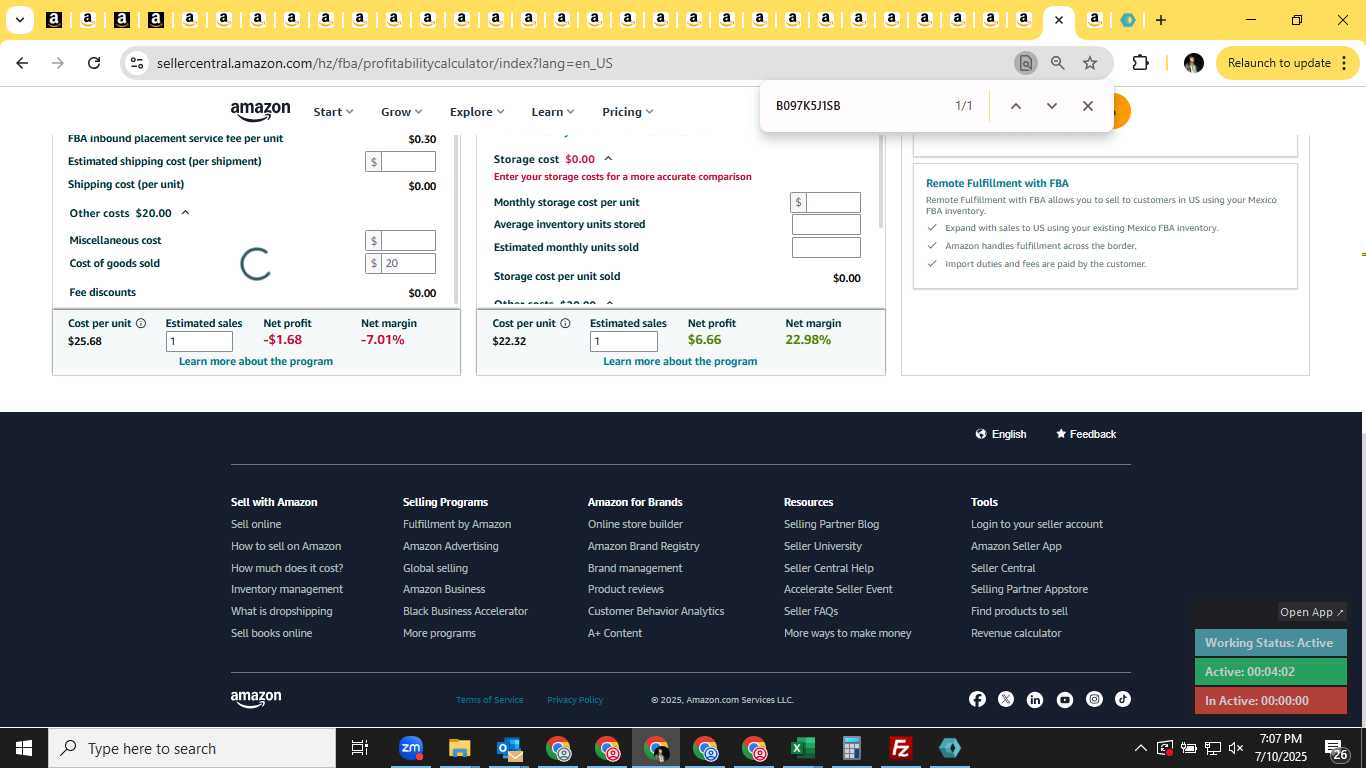
Task: Open Amazon's Instagram icon
Action: click(1094, 699)
